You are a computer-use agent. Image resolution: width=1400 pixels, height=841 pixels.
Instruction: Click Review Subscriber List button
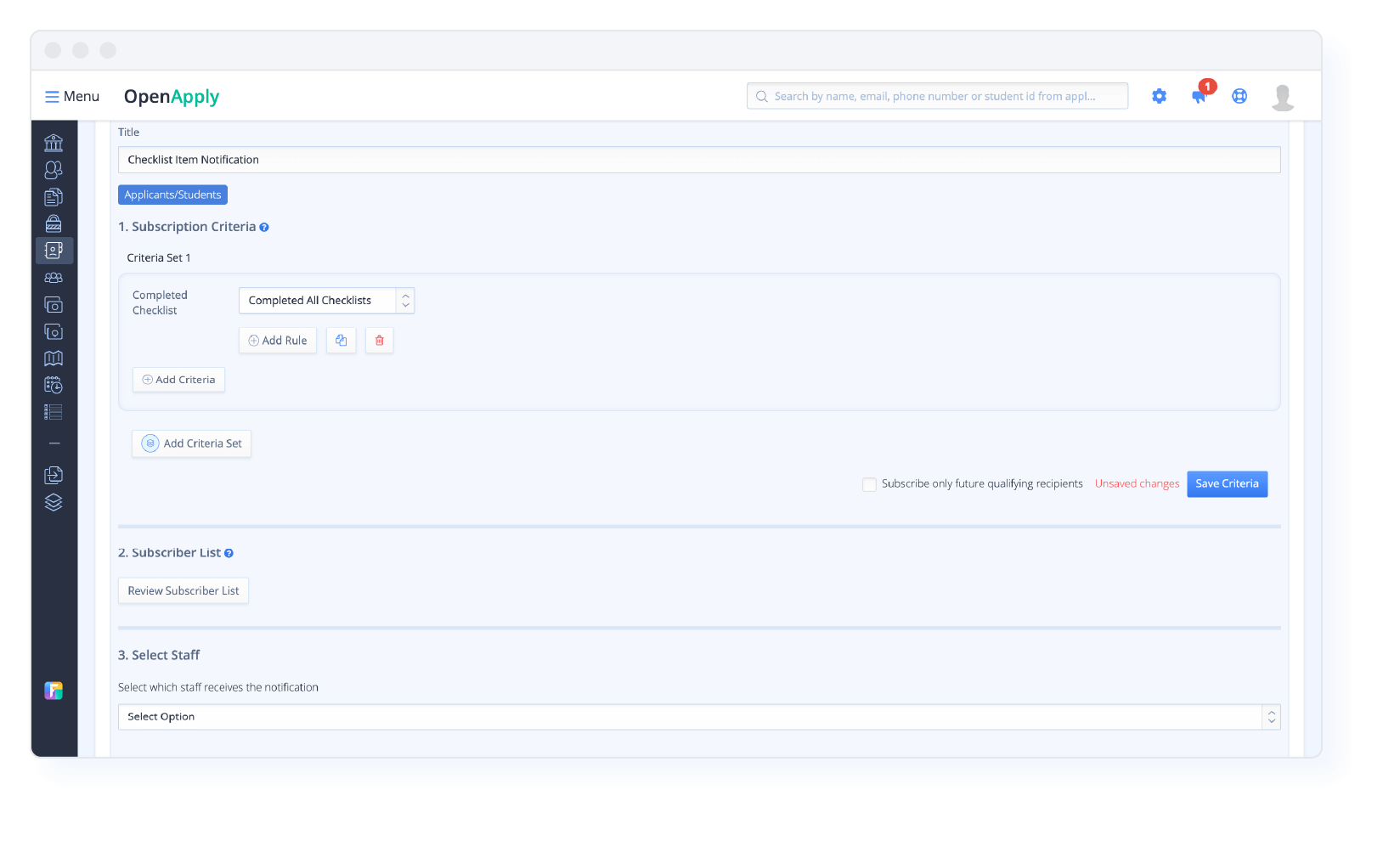(183, 591)
